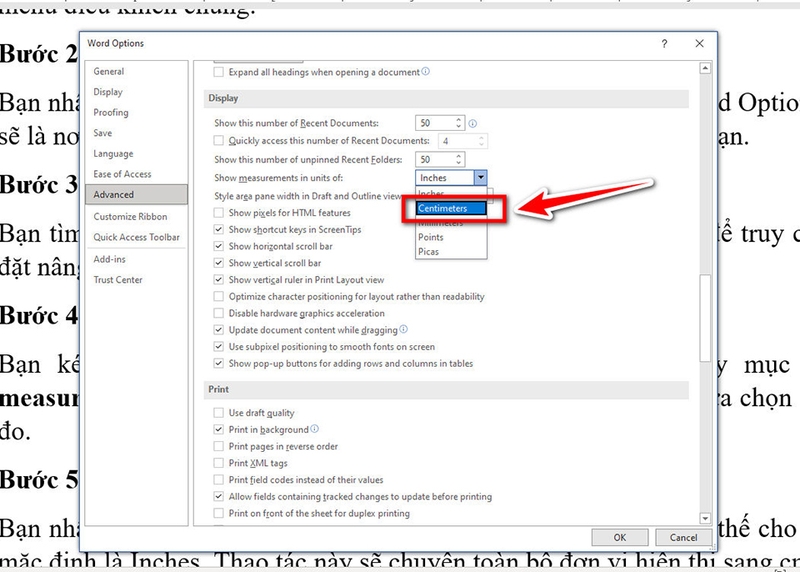The image size is (800, 572).
Task: Toggle Show vertical ruler in Print Layout
Action: tap(218, 280)
